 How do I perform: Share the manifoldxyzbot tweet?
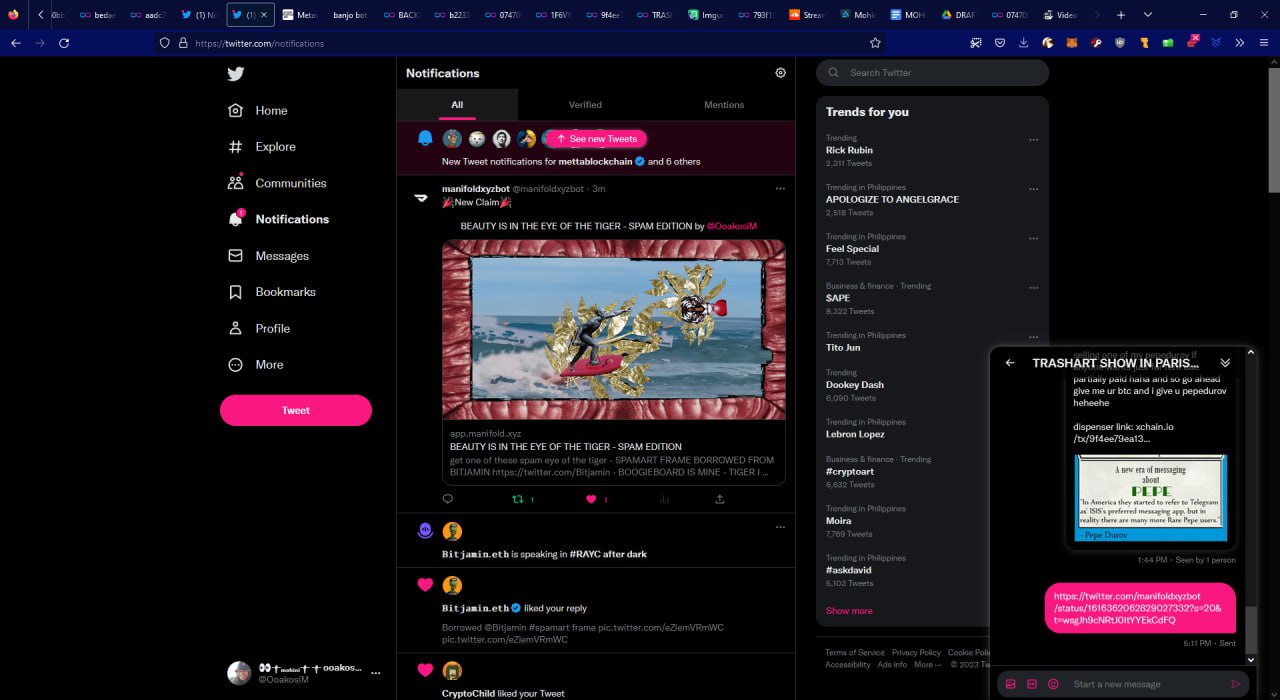point(720,499)
